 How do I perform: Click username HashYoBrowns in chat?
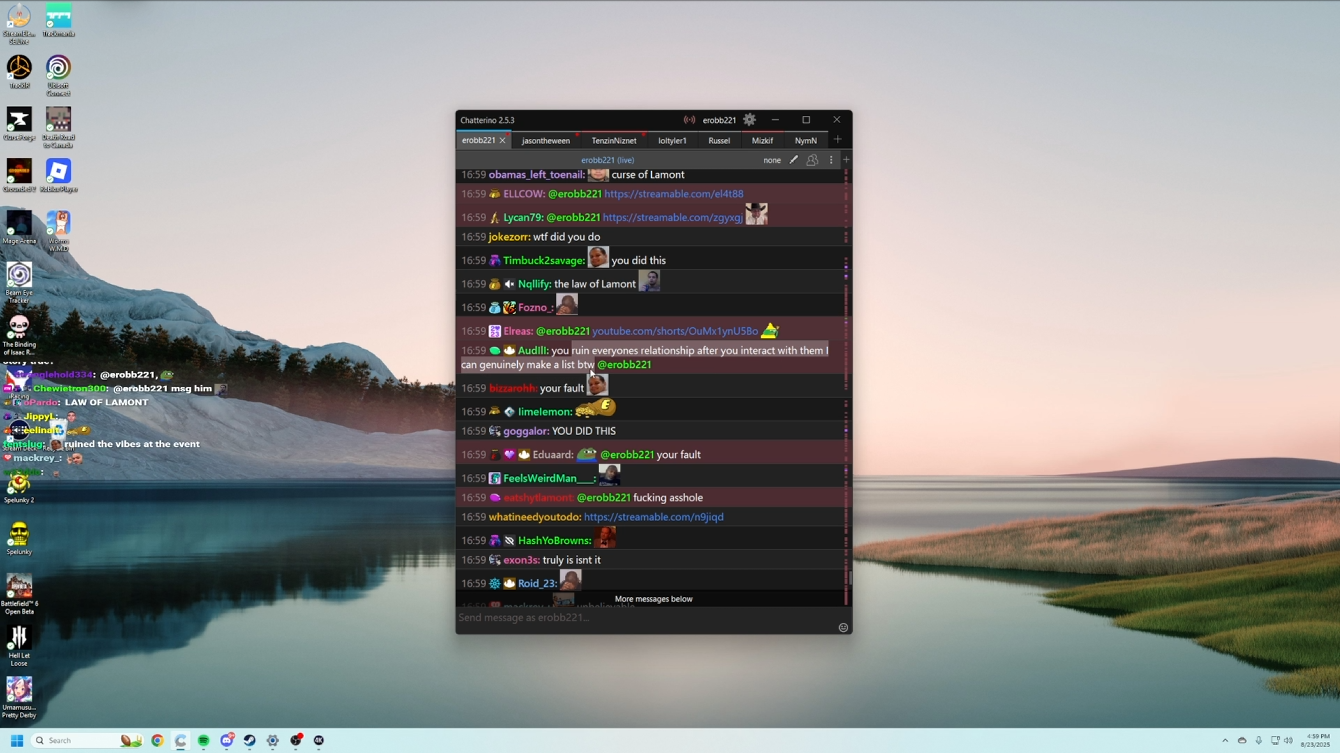tap(555, 541)
